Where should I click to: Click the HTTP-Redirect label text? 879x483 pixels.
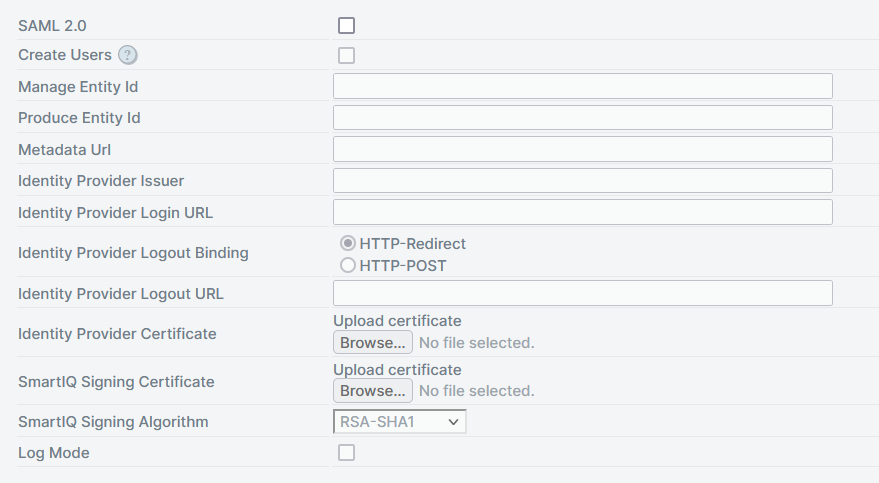click(x=413, y=244)
